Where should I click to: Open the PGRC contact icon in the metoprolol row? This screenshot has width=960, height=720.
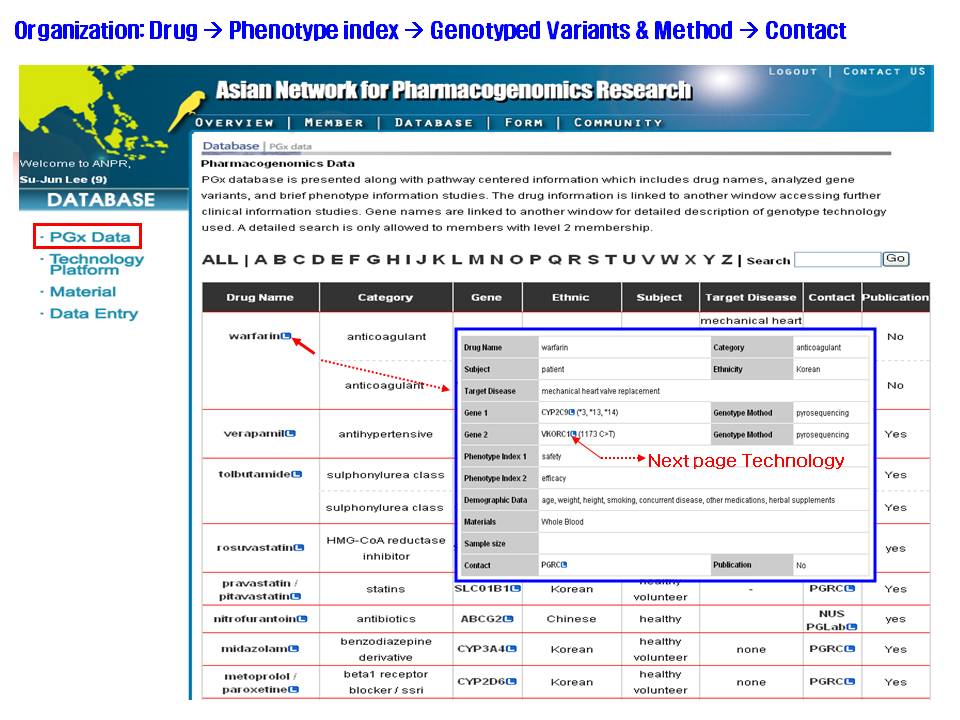pos(850,681)
